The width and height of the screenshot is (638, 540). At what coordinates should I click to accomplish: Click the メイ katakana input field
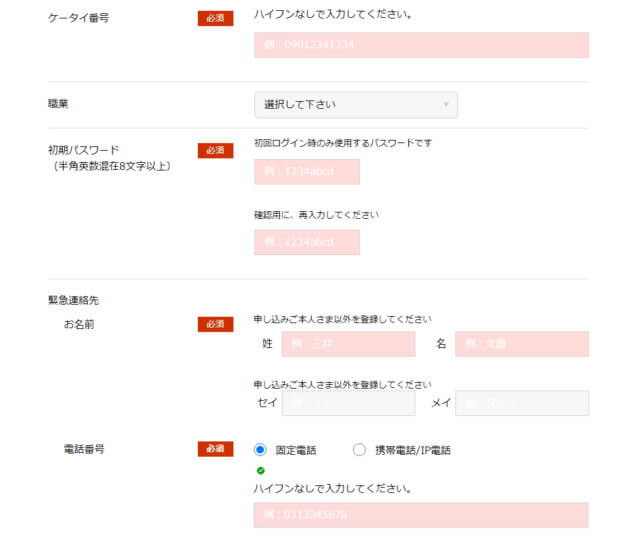pos(522,403)
